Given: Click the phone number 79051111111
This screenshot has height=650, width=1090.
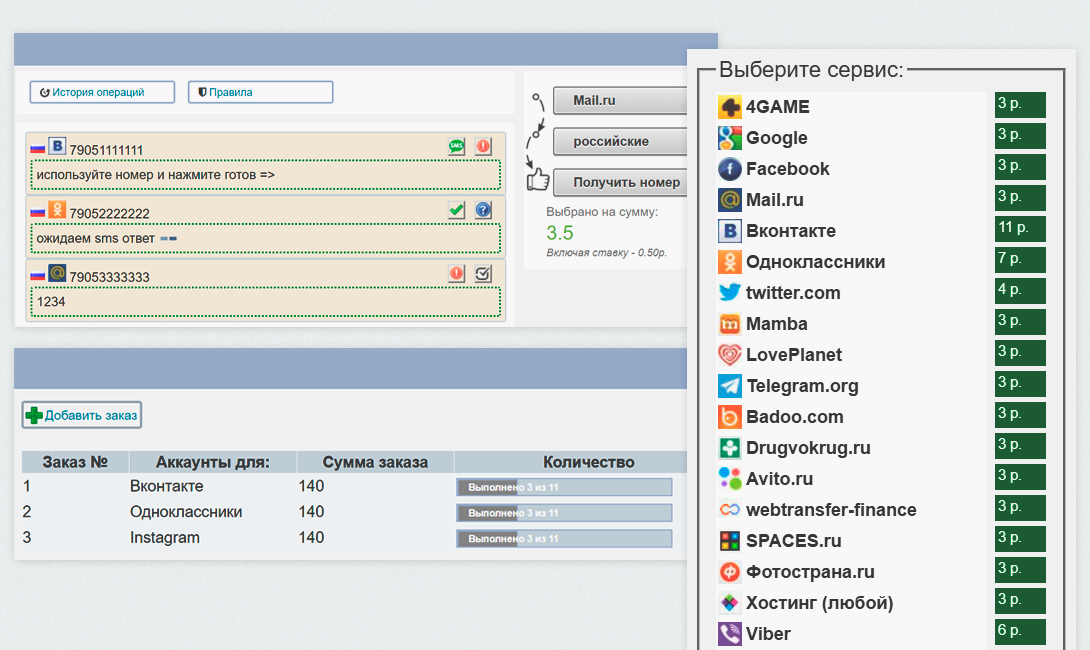Looking at the screenshot, I should tap(106, 150).
